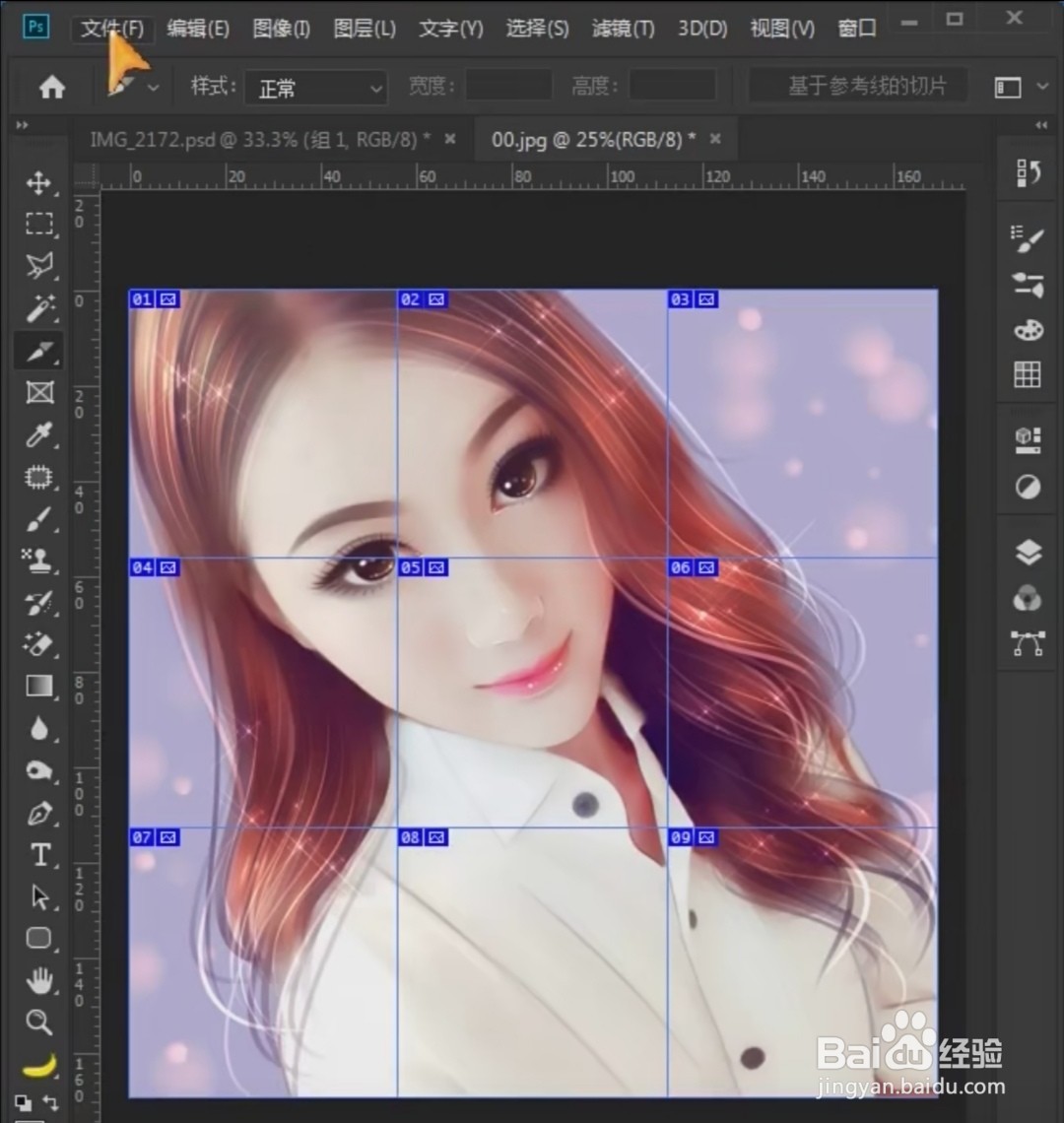Open the 文件(F) menu
The image size is (1064, 1123).
tap(112, 29)
